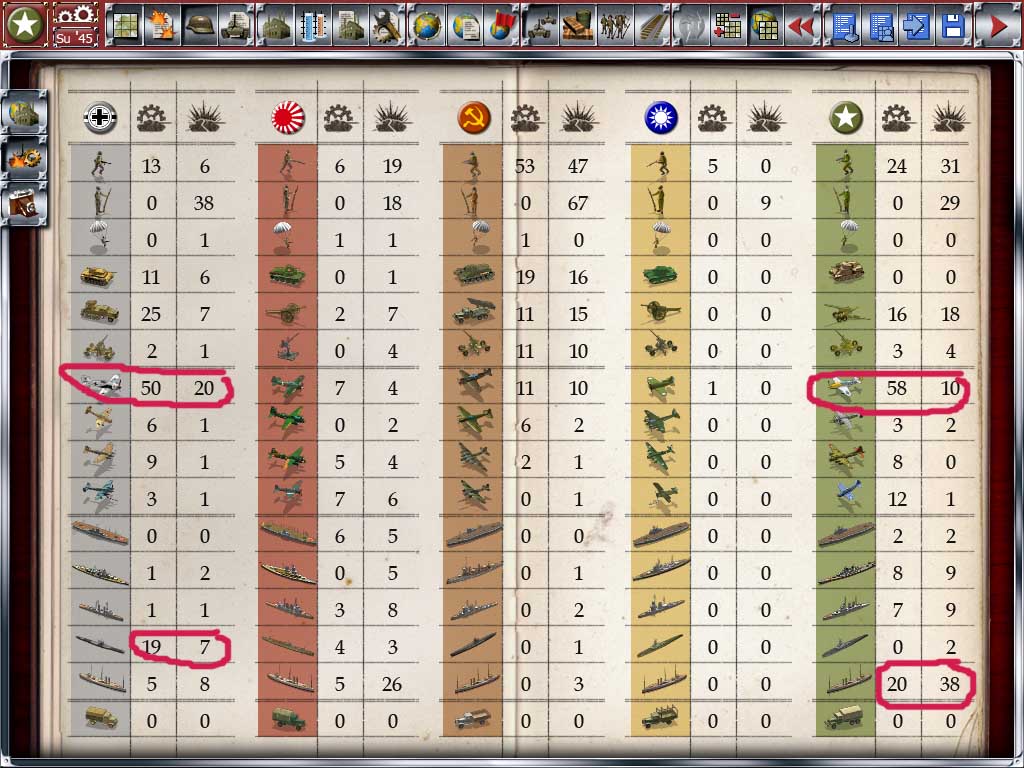Select the factory production sidebar tab

point(24,113)
